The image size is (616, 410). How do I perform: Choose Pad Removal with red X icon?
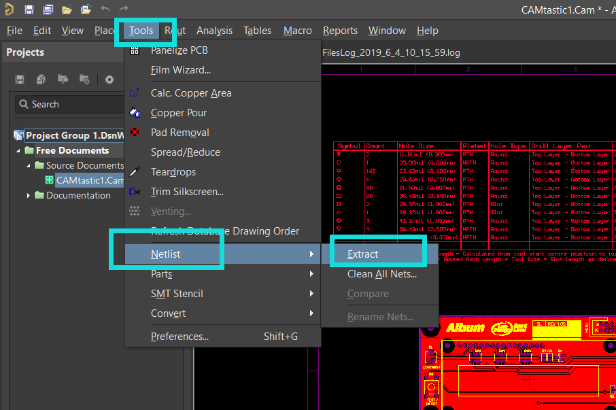[180, 132]
